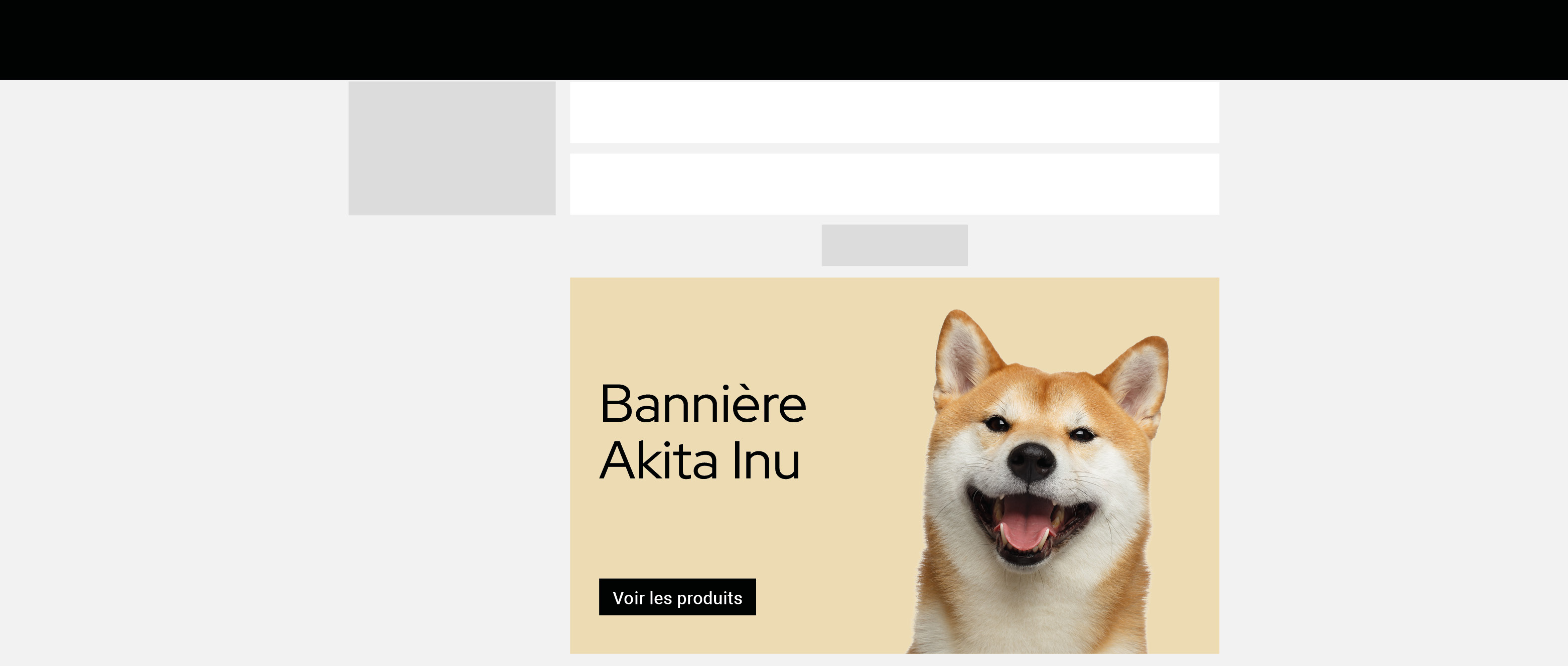1568x666 pixels.
Task: Click the words "Akita Inu" in the banner
Action: 699,460
